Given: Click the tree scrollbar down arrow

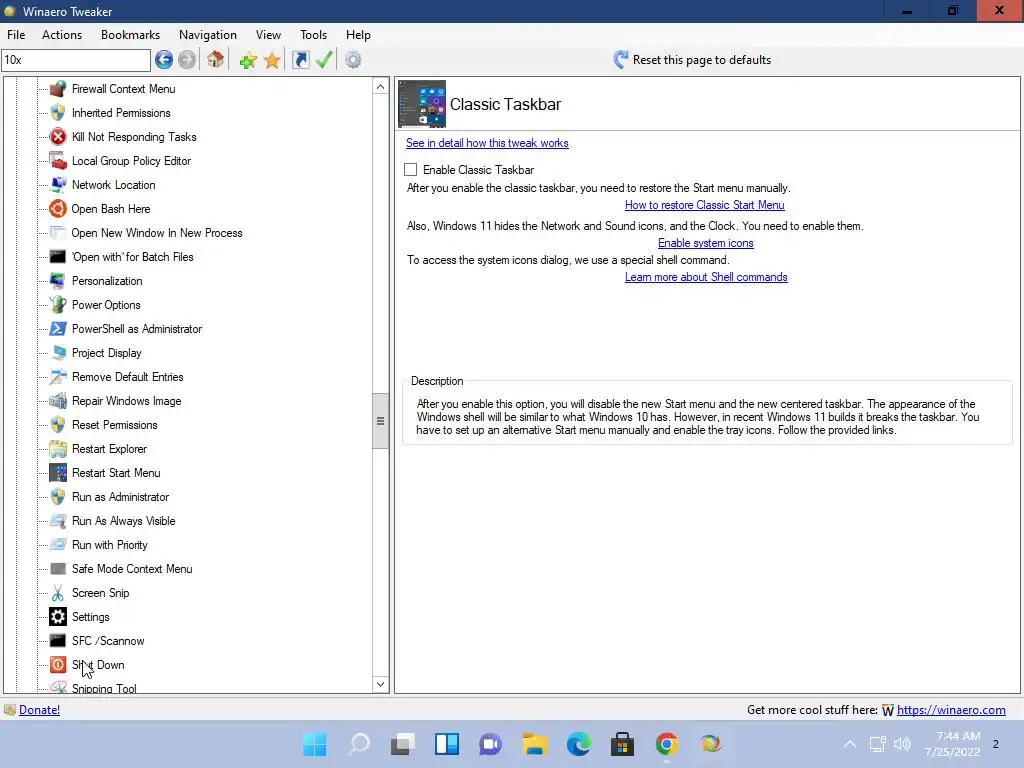Looking at the screenshot, I should [381, 684].
